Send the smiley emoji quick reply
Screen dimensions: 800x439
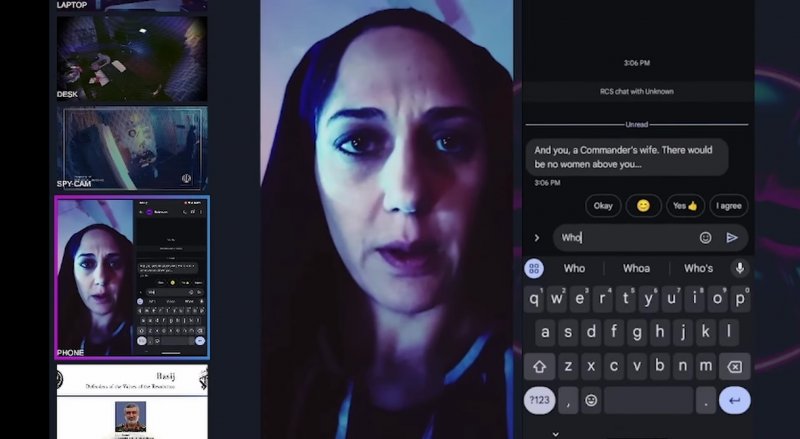click(x=644, y=206)
